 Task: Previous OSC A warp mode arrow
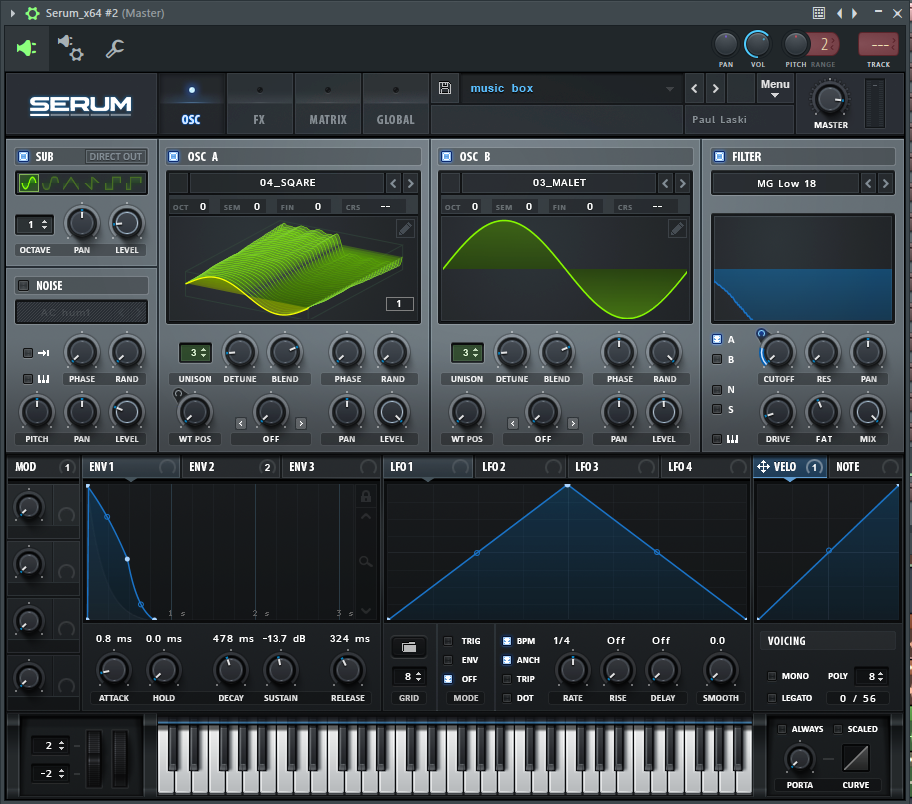241,424
